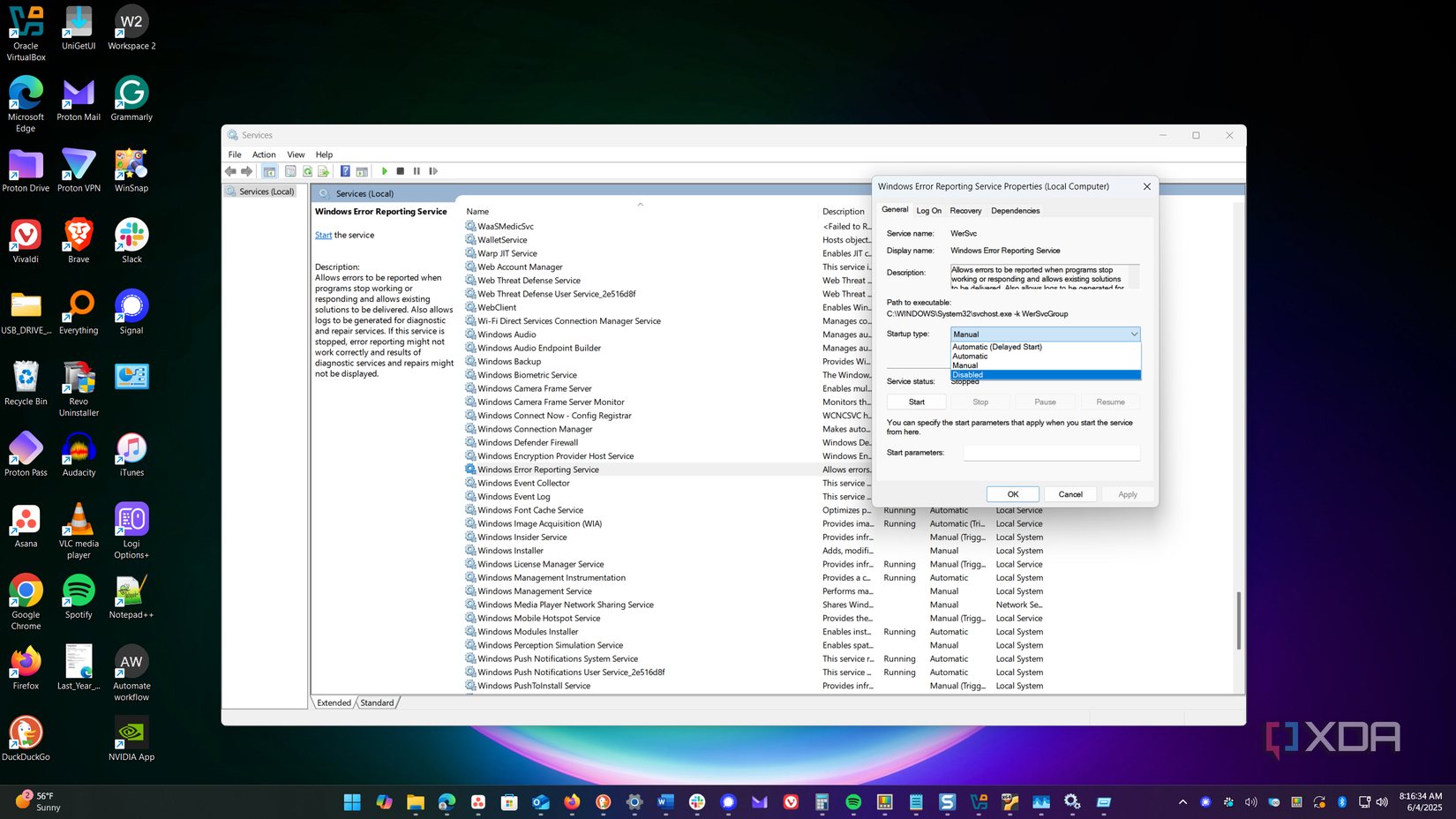This screenshot has width=1456, height=819.
Task: Switch to the Log On tab
Action: (x=928, y=210)
